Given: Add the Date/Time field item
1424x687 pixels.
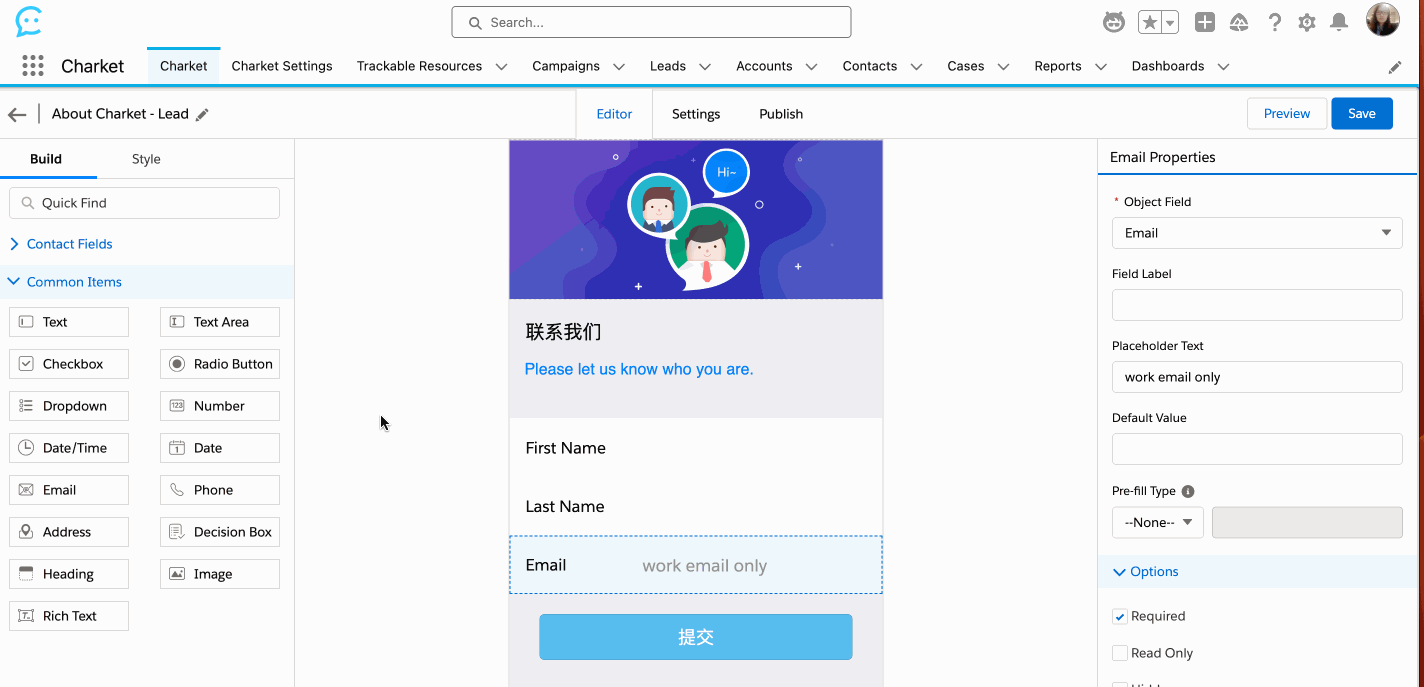Looking at the screenshot, I should [69, 448].
